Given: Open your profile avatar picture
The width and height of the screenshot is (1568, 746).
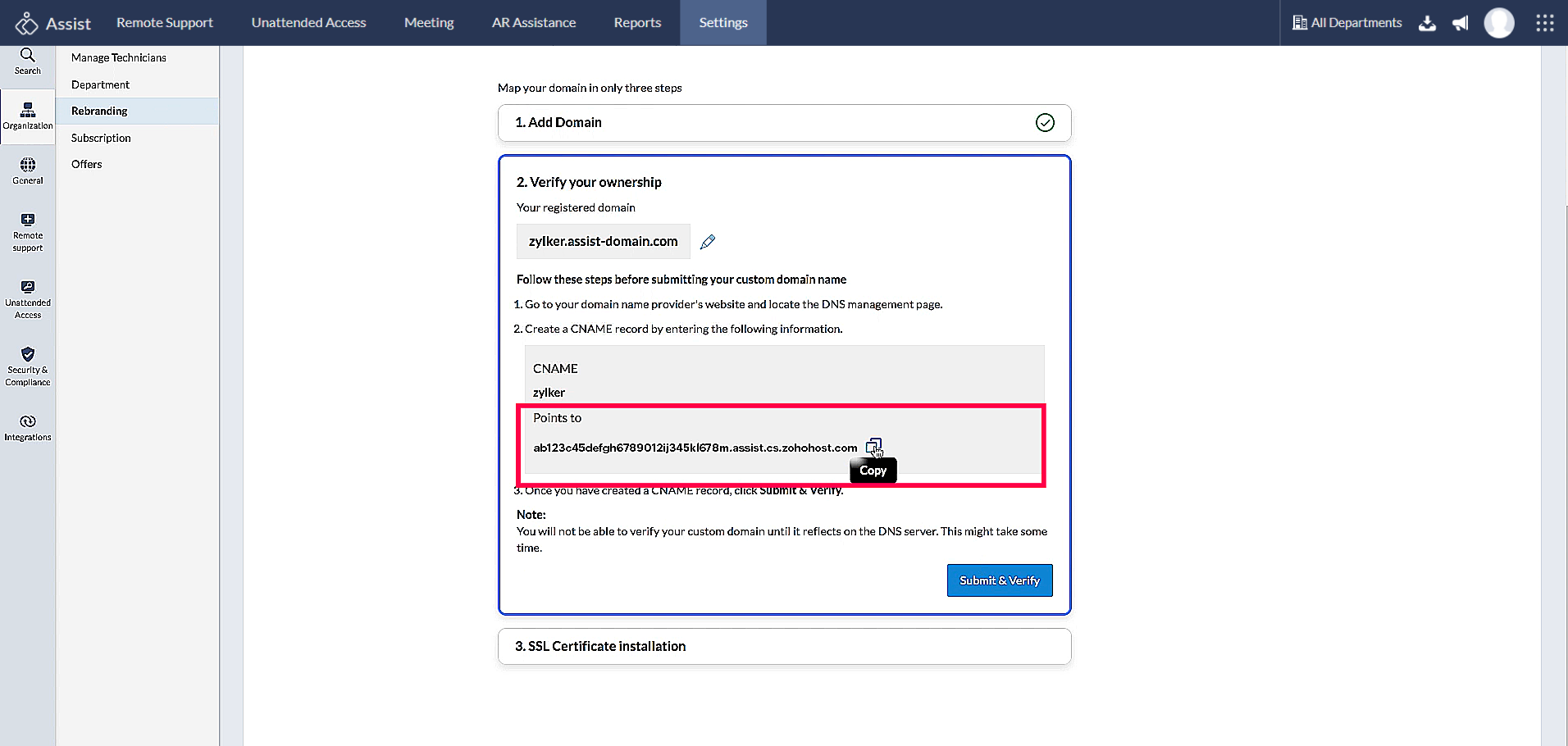Looking at the screenshot, I should tap(1499, 23).
